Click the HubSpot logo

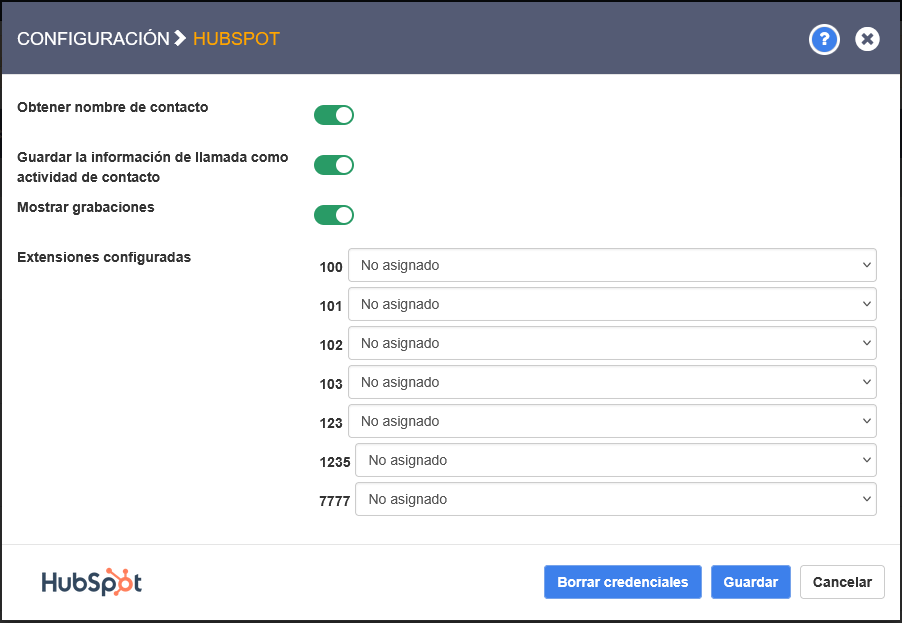tap(92, 582)
